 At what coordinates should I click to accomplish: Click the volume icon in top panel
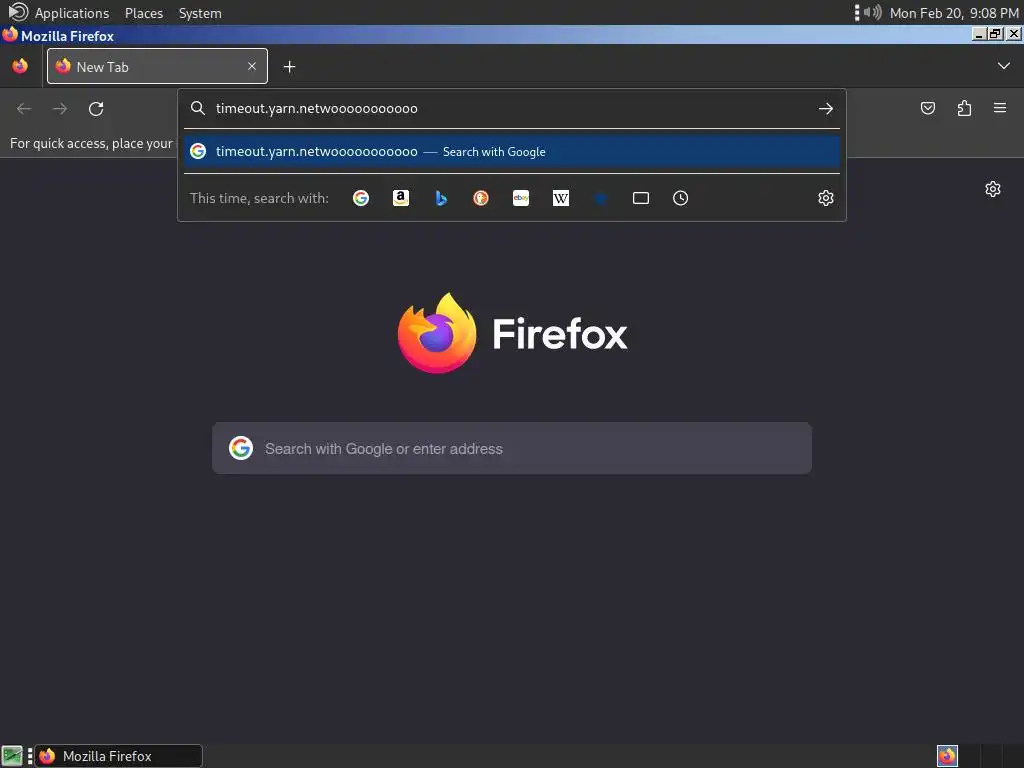click(x=872, y=12)
